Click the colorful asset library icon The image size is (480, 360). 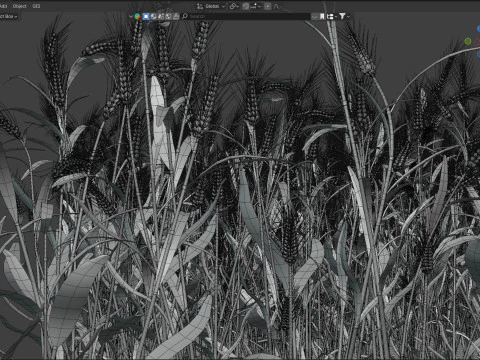tap(137, 16)
